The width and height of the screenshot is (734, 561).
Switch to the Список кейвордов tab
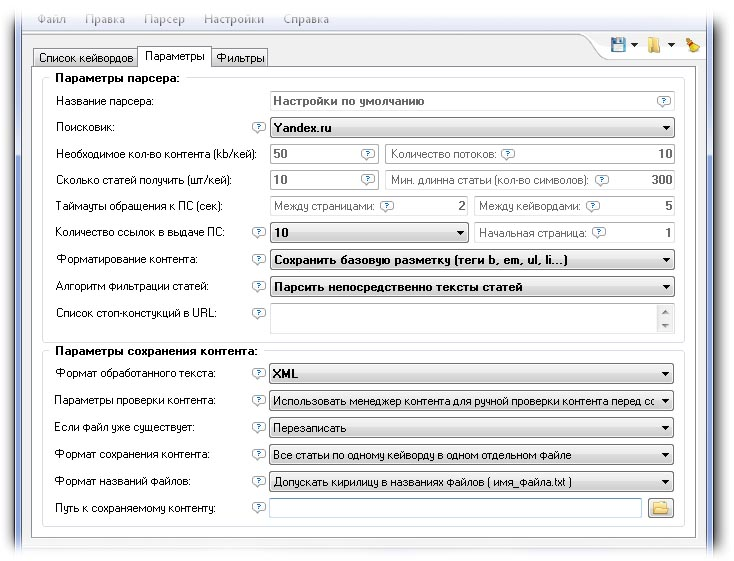[85, 58]
